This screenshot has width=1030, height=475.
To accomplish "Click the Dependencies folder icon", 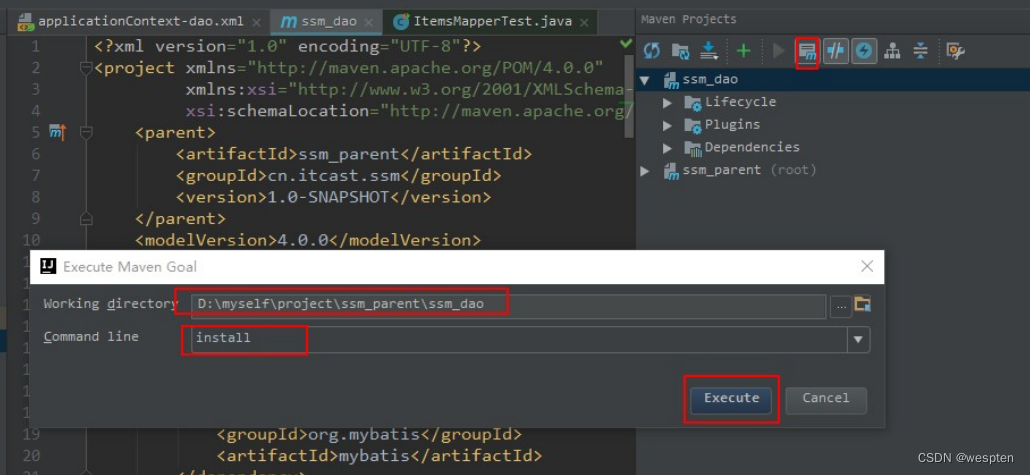I will click(x=692, y=148).
